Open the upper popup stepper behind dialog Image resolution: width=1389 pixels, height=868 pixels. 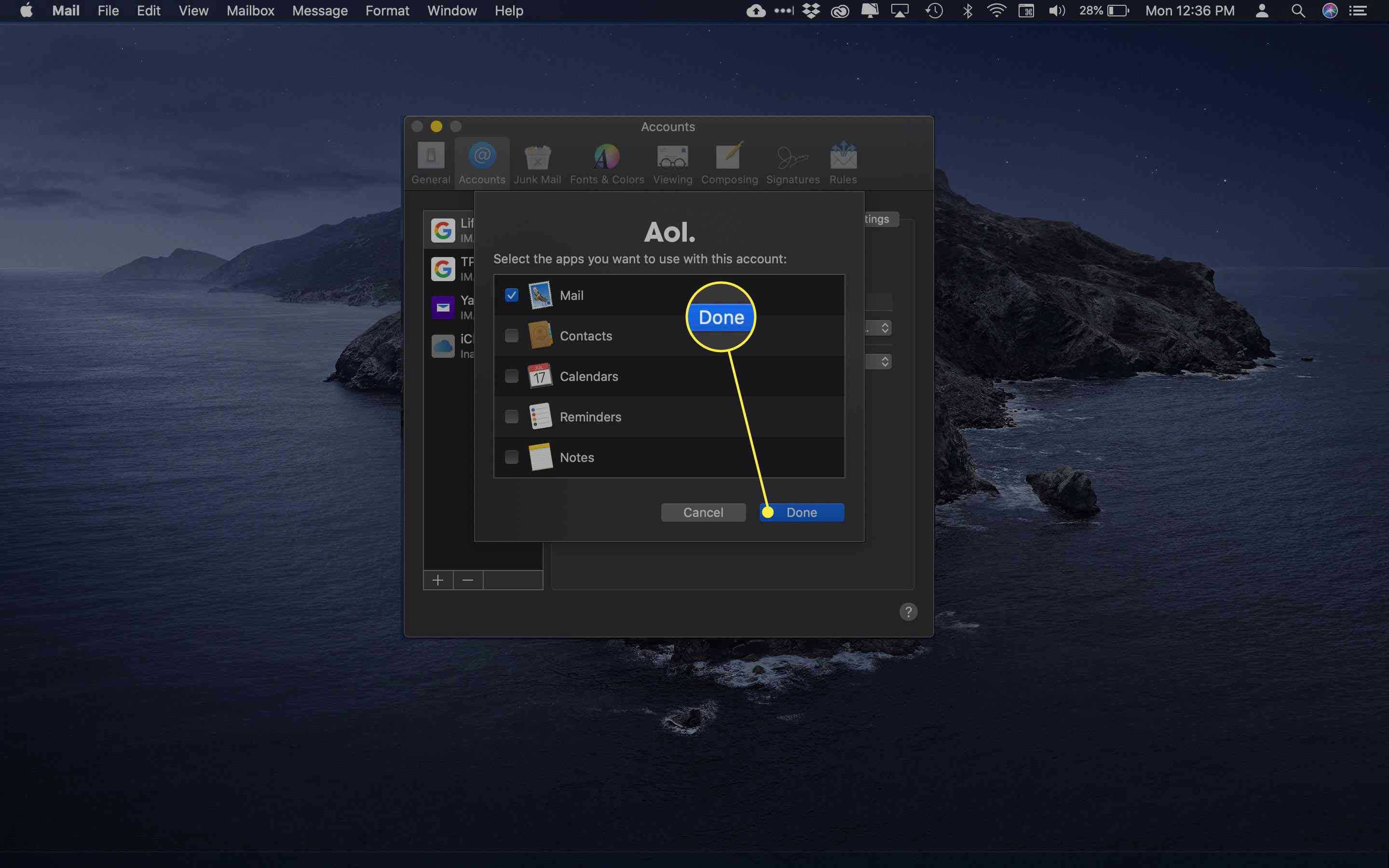885,328
